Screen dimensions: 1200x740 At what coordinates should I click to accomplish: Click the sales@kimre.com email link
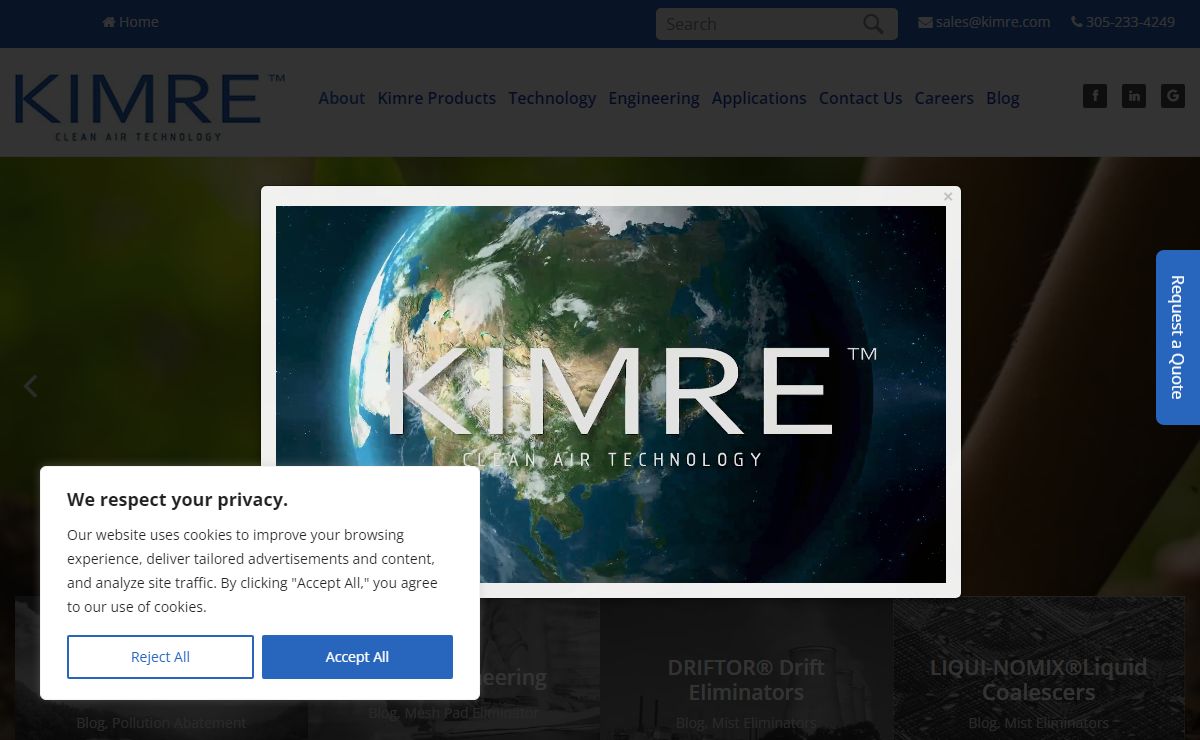984,22
